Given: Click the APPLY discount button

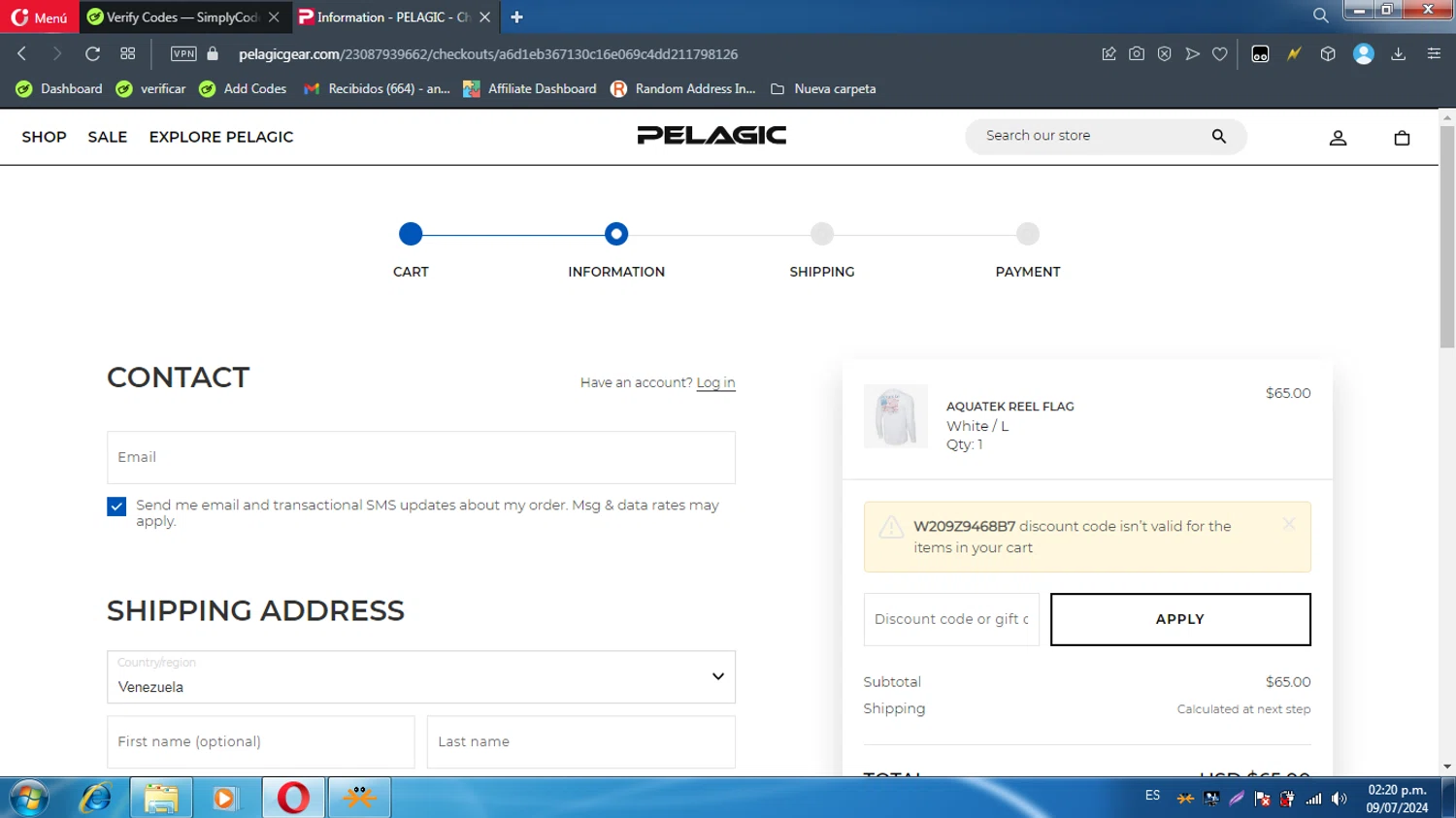Looking at the screenshot, I should tap(1180, 619).
